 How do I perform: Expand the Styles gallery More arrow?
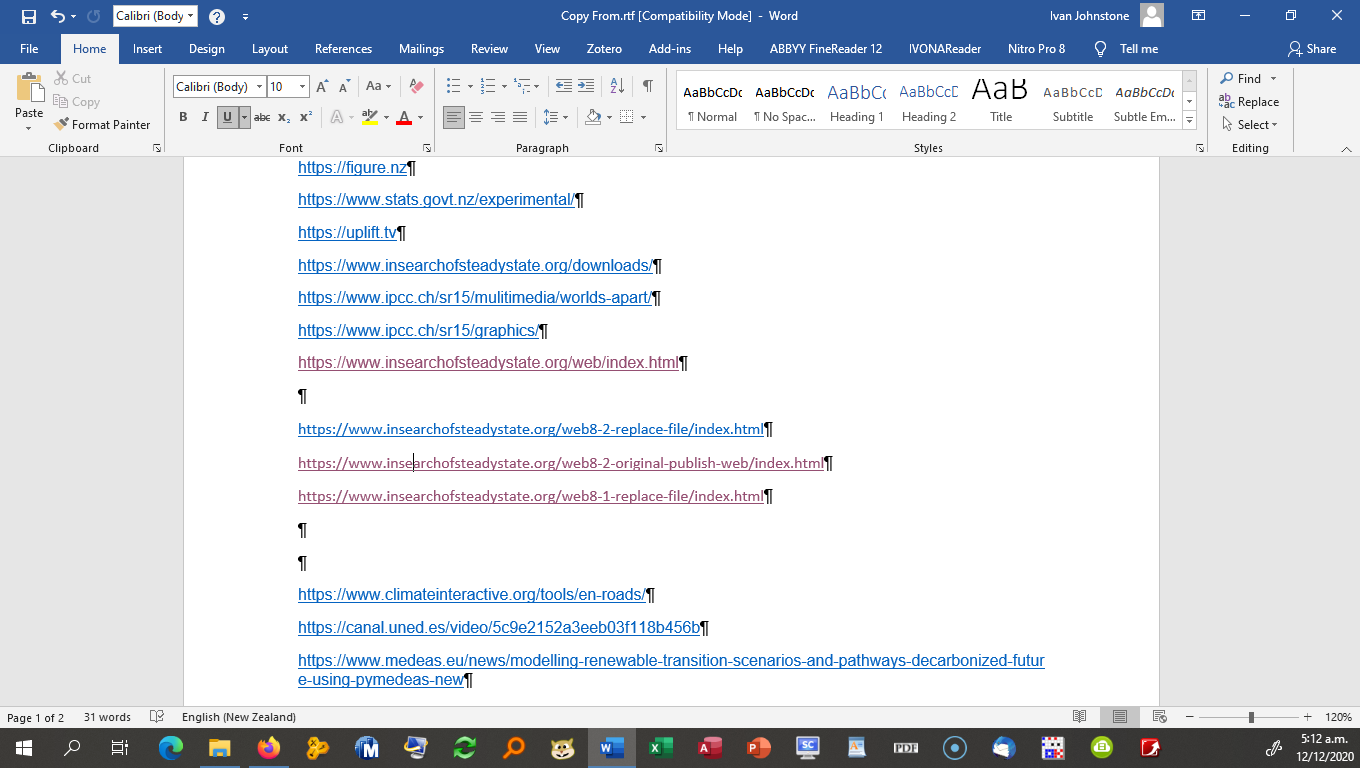[x=1190, y=121]
